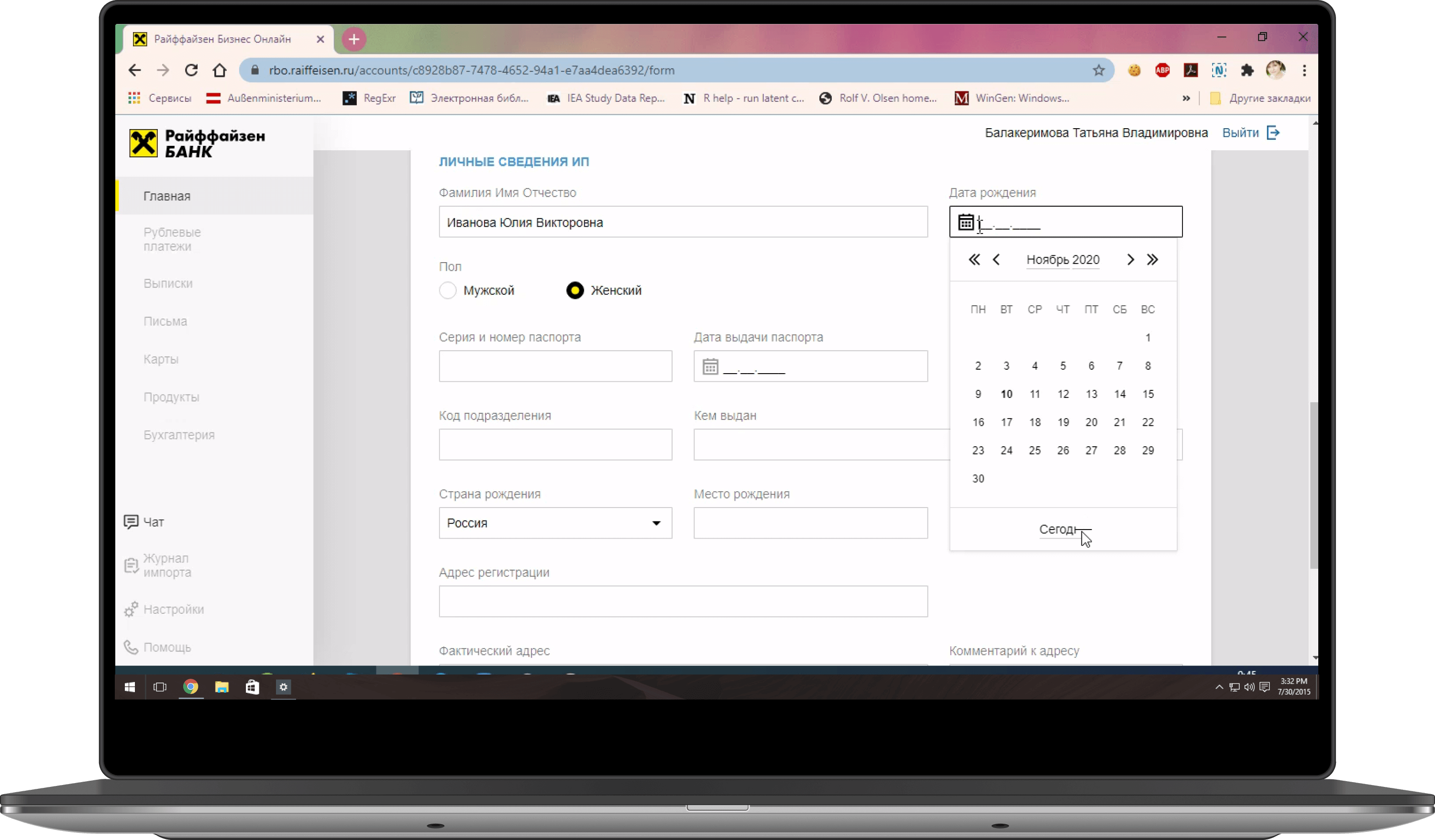The height and width of the screenshot is (840, 1435).
Task: Open Выписки in the sidebar
Action: pyautogui.click(x=168, y=283)
